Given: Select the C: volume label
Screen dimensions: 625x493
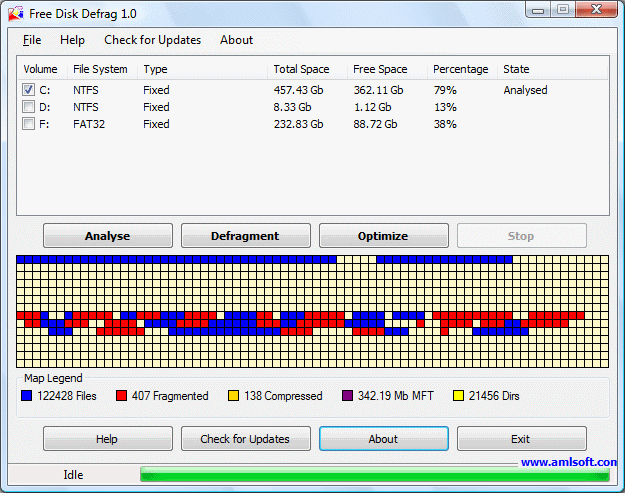Looking at the screenshot, I should [x=45, y=90].
